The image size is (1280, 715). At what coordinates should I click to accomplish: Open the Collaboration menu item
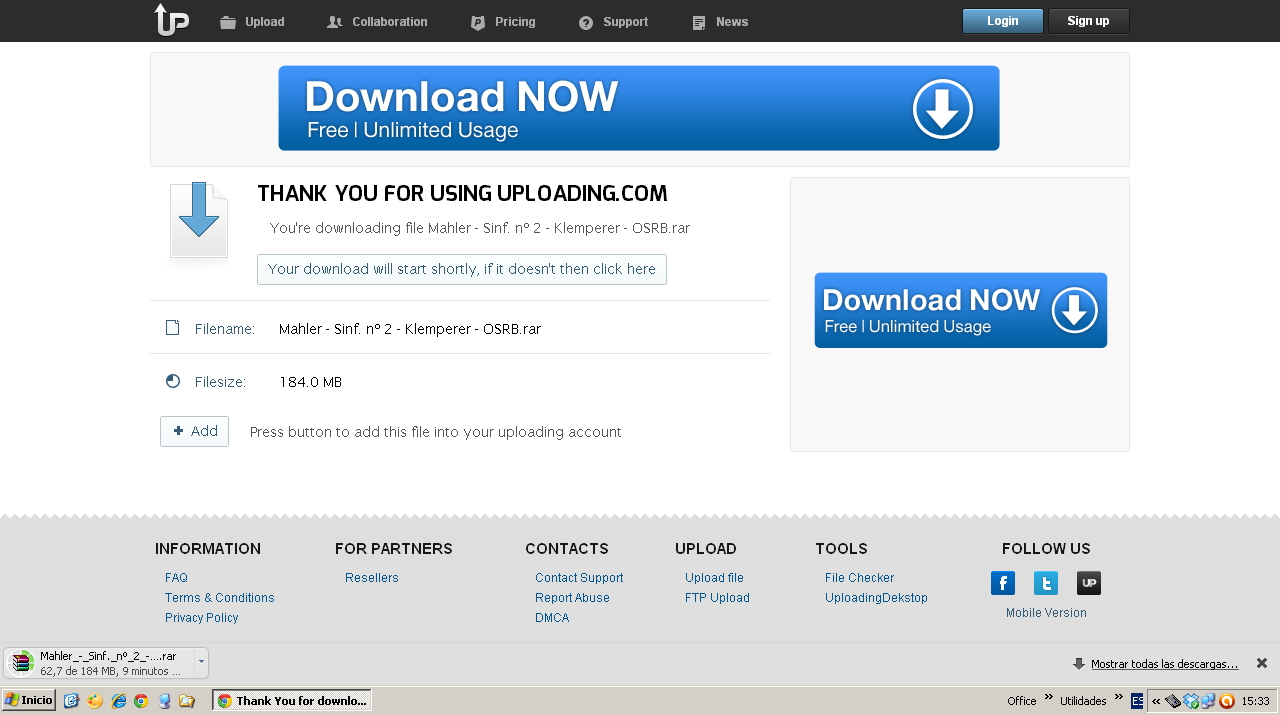tap(377, 22)
